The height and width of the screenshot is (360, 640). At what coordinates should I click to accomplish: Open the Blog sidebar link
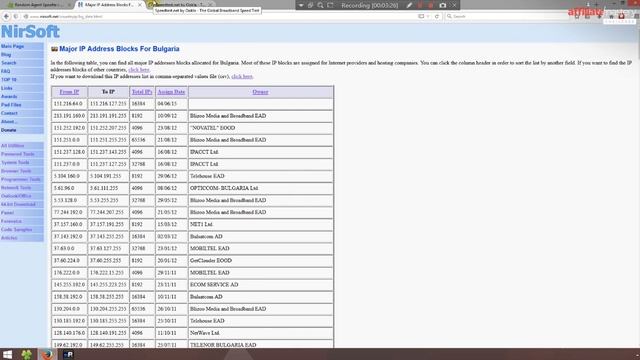[6, 55]
